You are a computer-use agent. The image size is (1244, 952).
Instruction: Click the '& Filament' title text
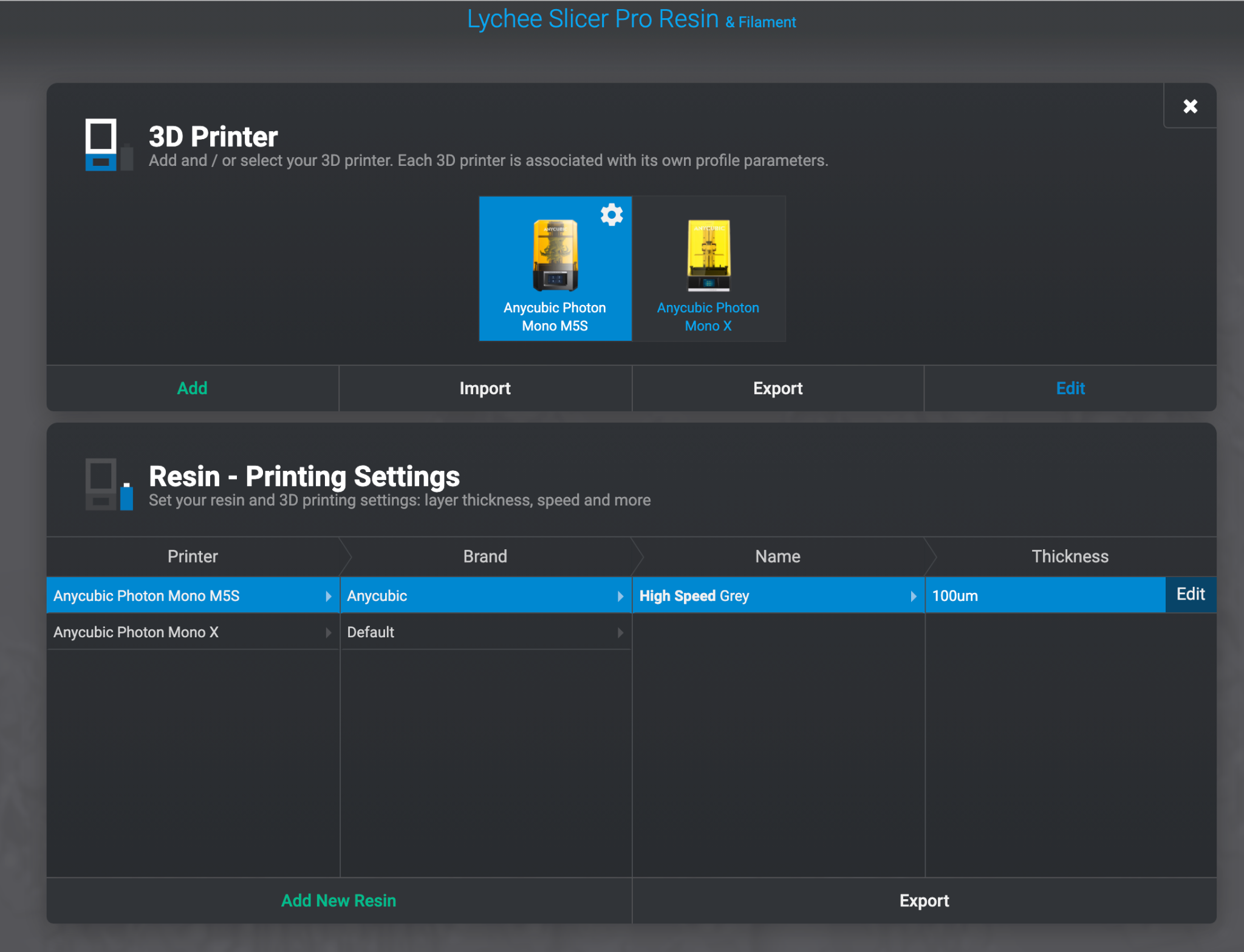[760, 22]
